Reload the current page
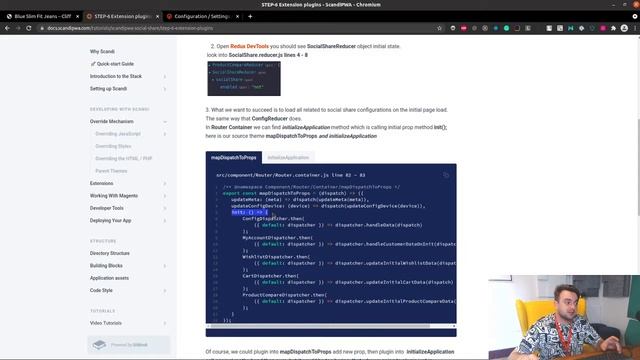The image size is (640, 360). [x=29, y=28]
